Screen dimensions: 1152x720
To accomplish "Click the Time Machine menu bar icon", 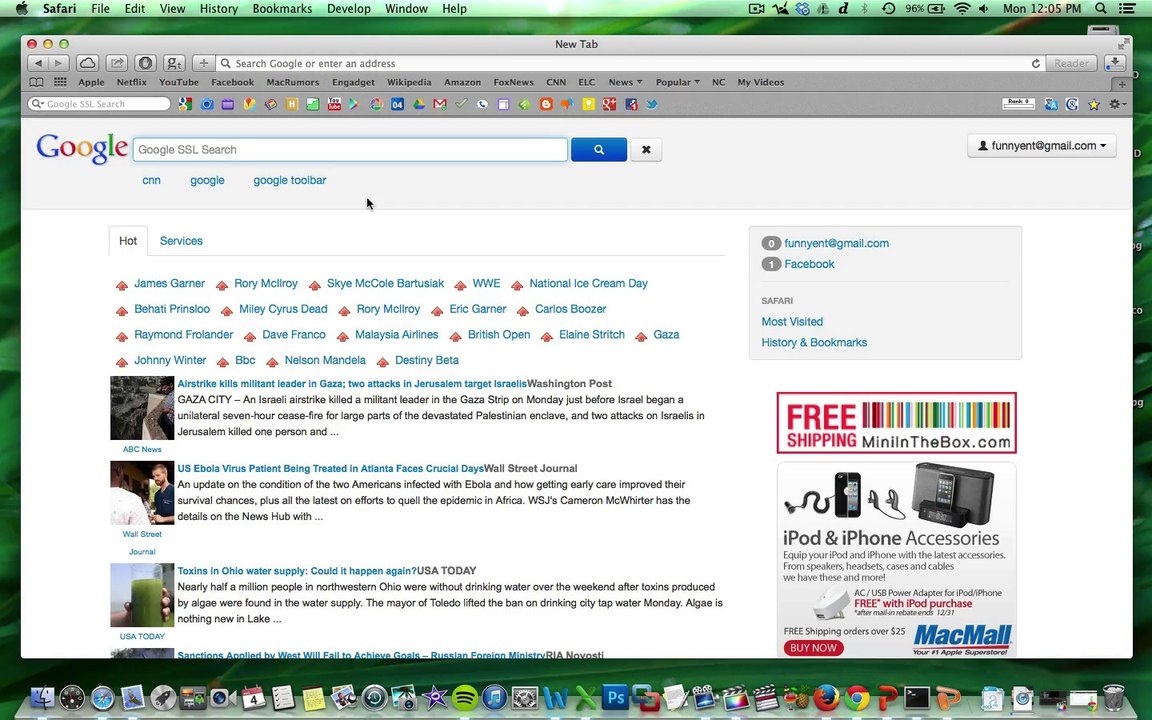I will click(x=889, y=9).
